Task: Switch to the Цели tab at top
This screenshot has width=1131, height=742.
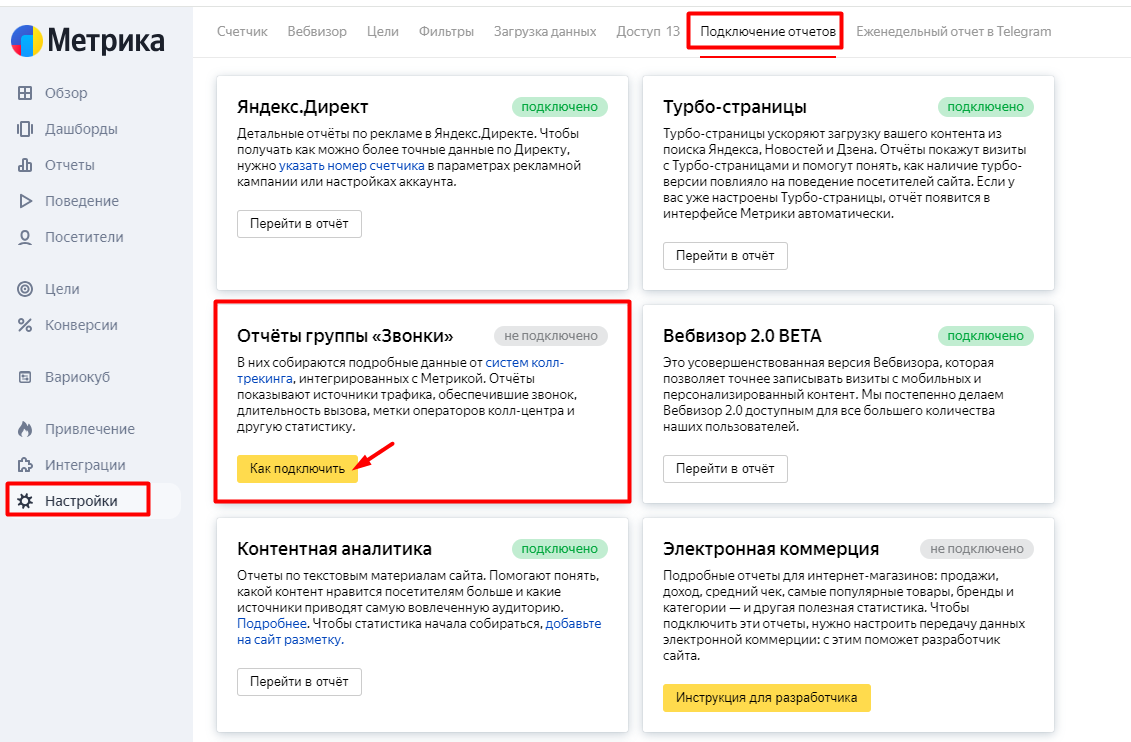Action: pyautogui.click(x=383, y=32)
